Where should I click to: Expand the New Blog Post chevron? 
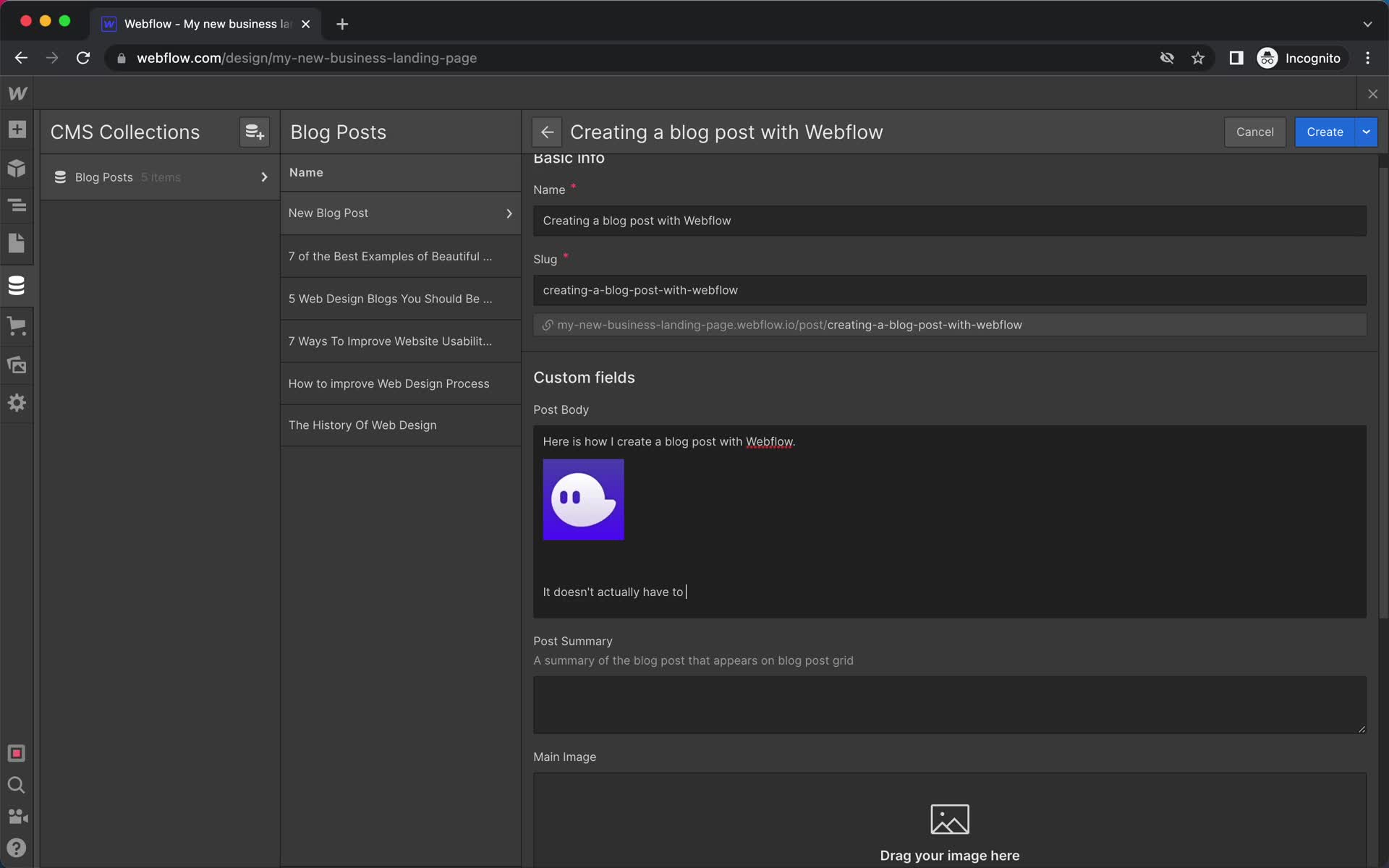pos(509,213)
